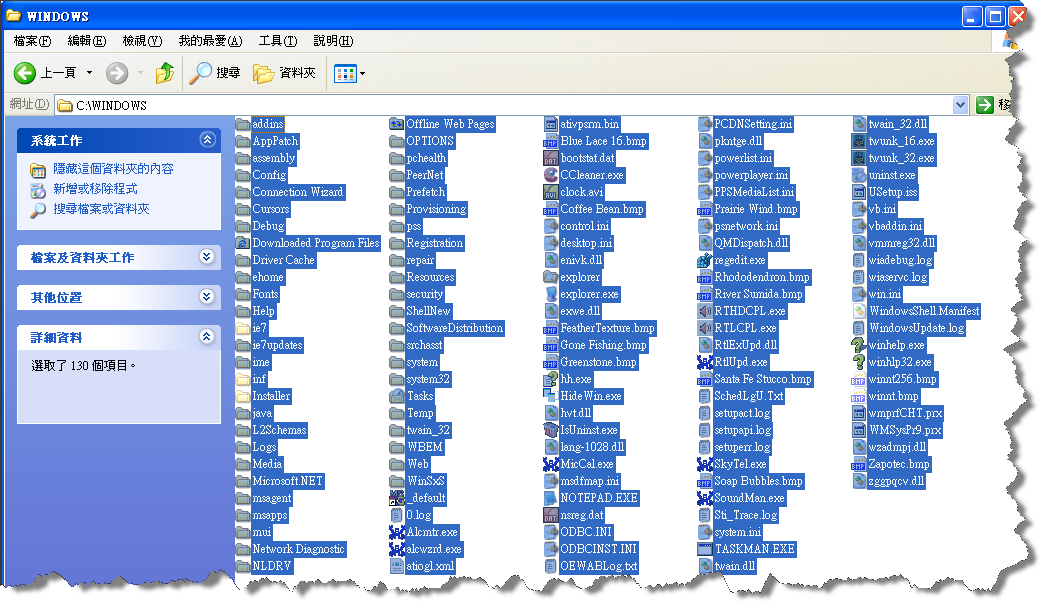Select Downloaded Program Files folder icon
The image size is (1041, 602).
point(243,243)
